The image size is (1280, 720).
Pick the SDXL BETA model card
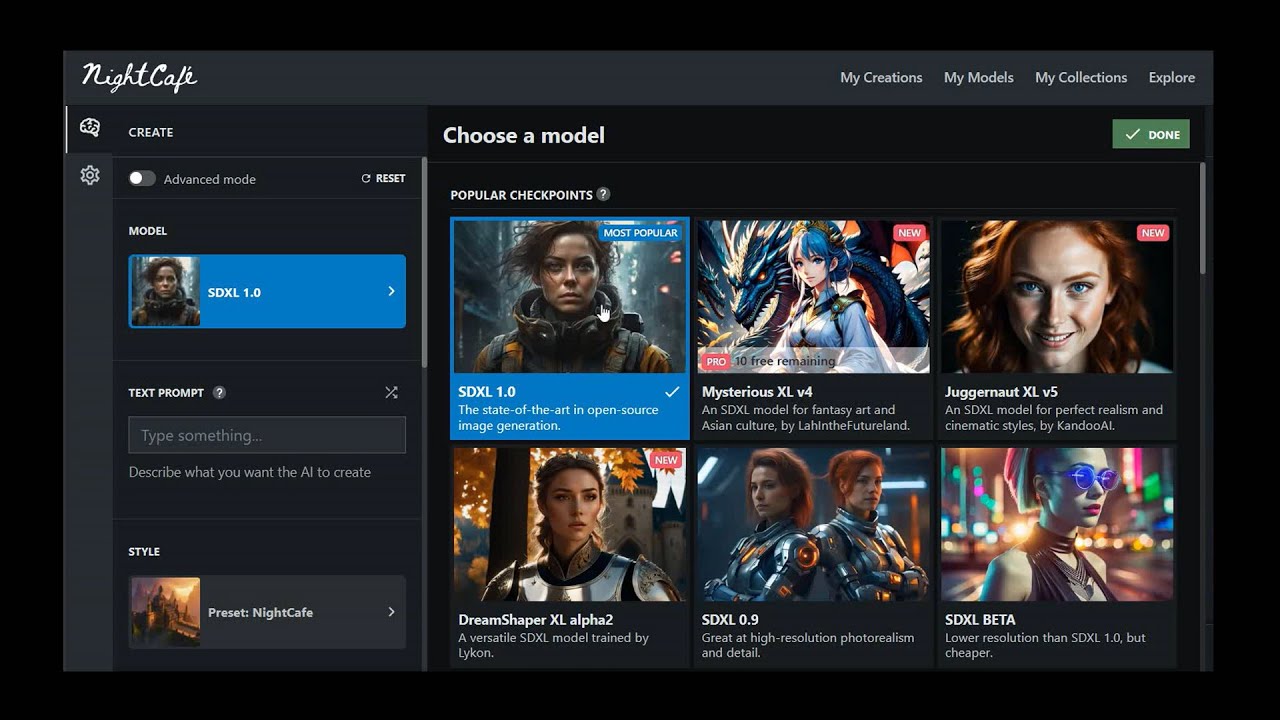[1057, 556]
